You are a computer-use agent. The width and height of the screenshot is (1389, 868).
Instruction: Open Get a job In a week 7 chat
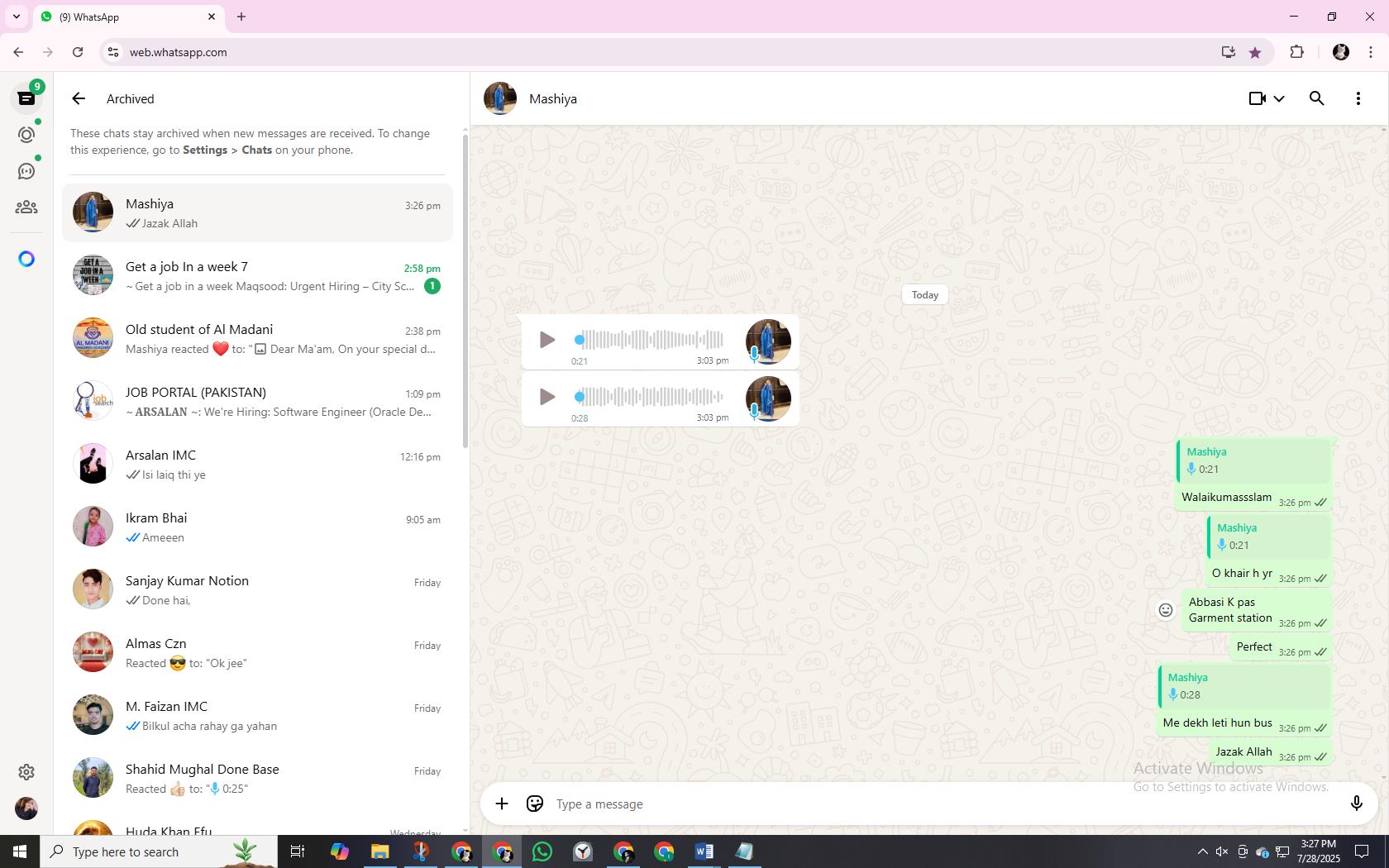[257, 275]
